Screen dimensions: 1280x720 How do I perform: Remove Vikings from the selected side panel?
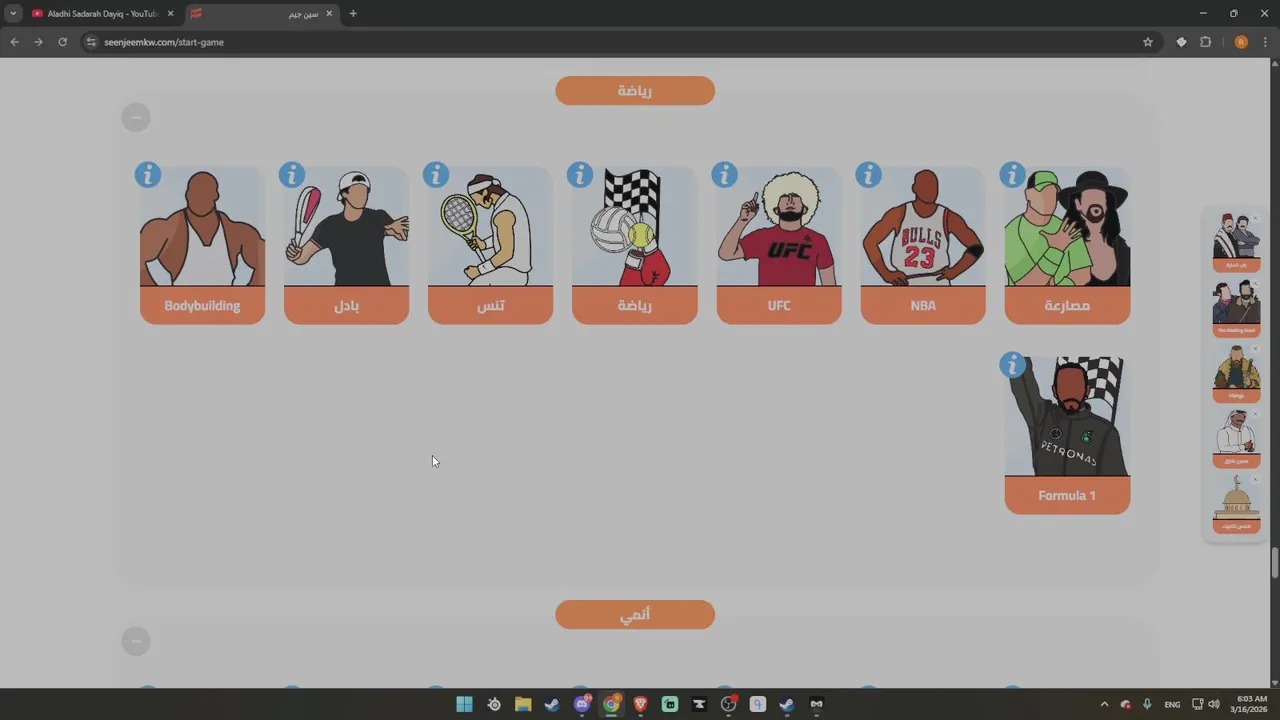click(1255, 350)
